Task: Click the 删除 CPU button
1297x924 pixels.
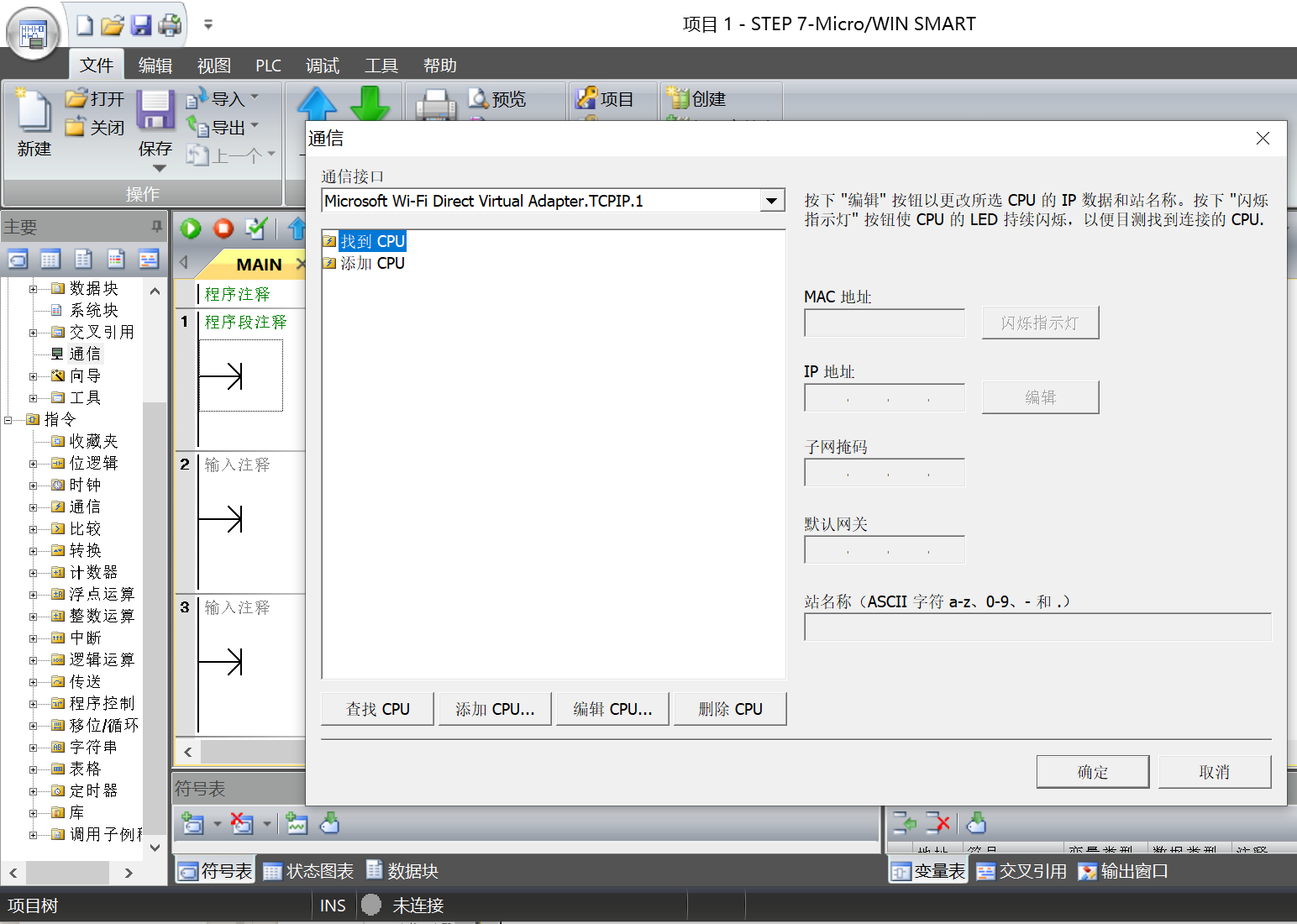Action: click(730, 709)
